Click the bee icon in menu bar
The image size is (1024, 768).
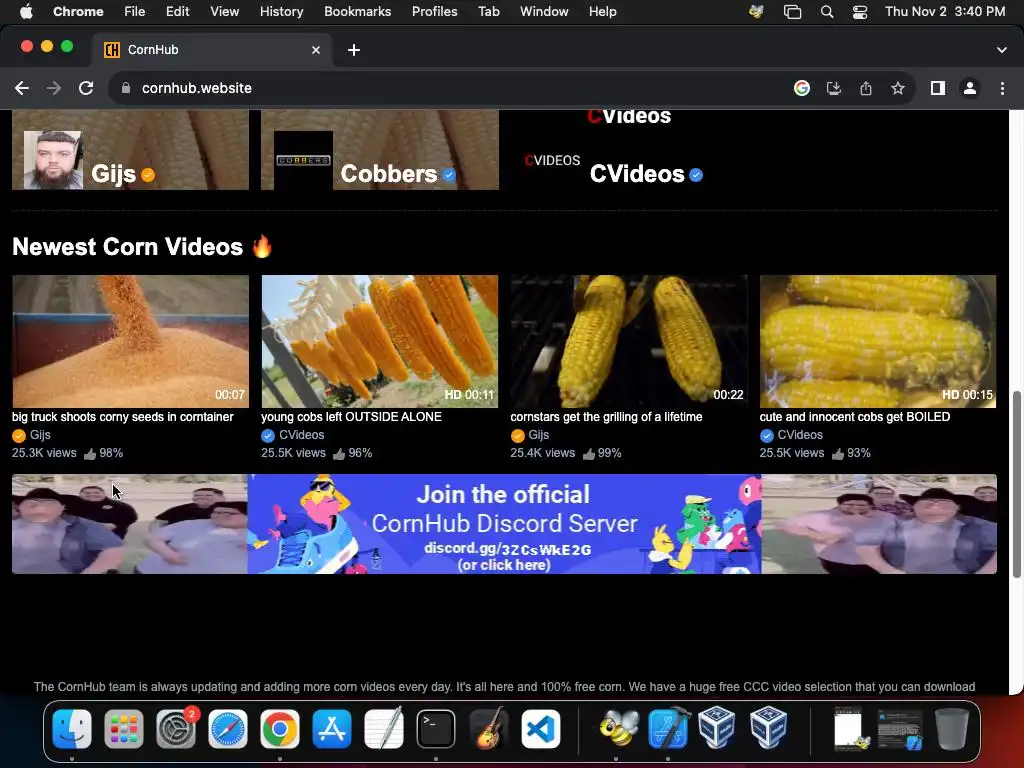point(756,12)
